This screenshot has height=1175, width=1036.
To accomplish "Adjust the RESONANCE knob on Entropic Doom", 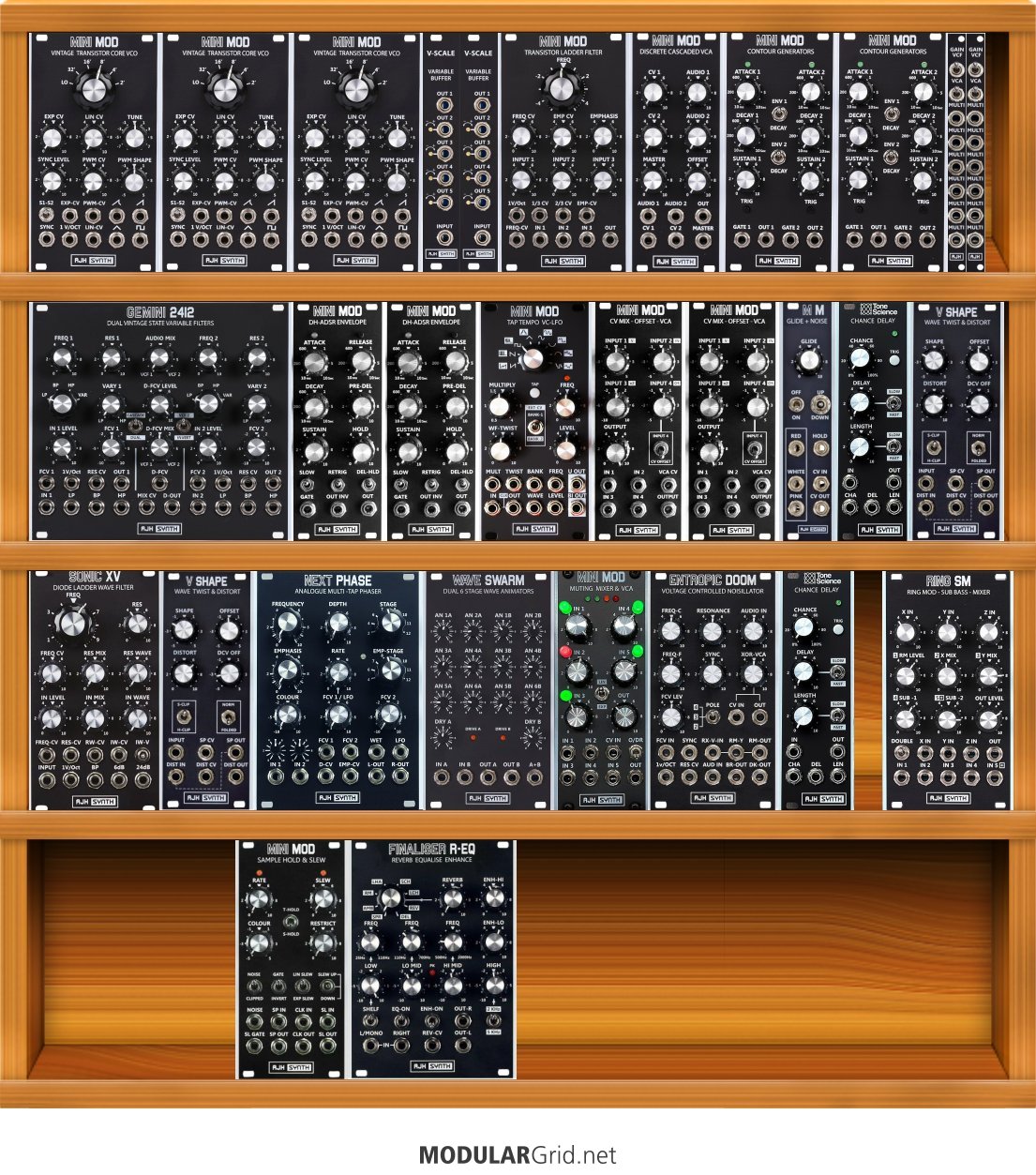I will click(713, 631).
